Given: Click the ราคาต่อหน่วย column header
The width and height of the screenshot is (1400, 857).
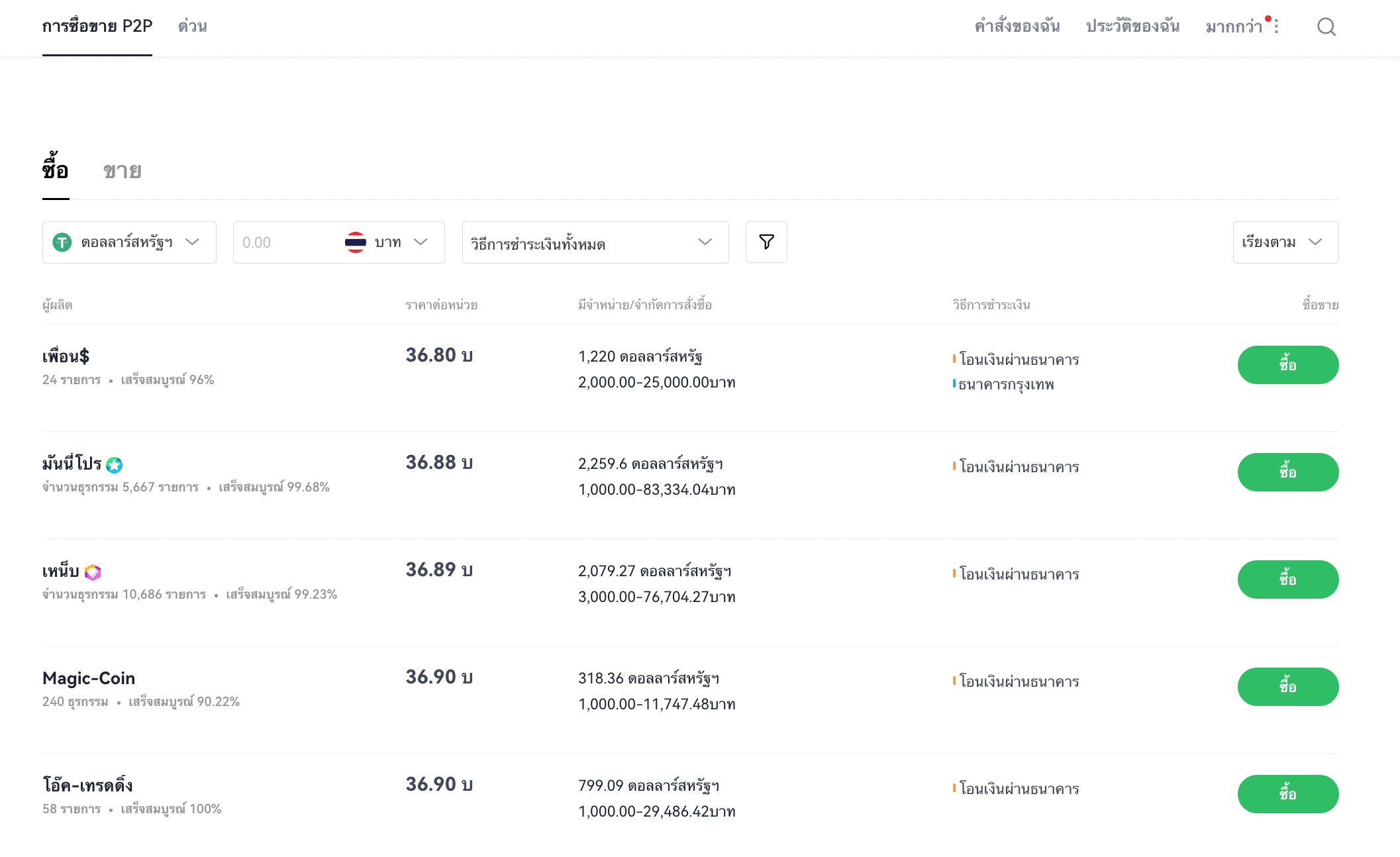Looking at the screenshot, I should [x=442, y=305].
